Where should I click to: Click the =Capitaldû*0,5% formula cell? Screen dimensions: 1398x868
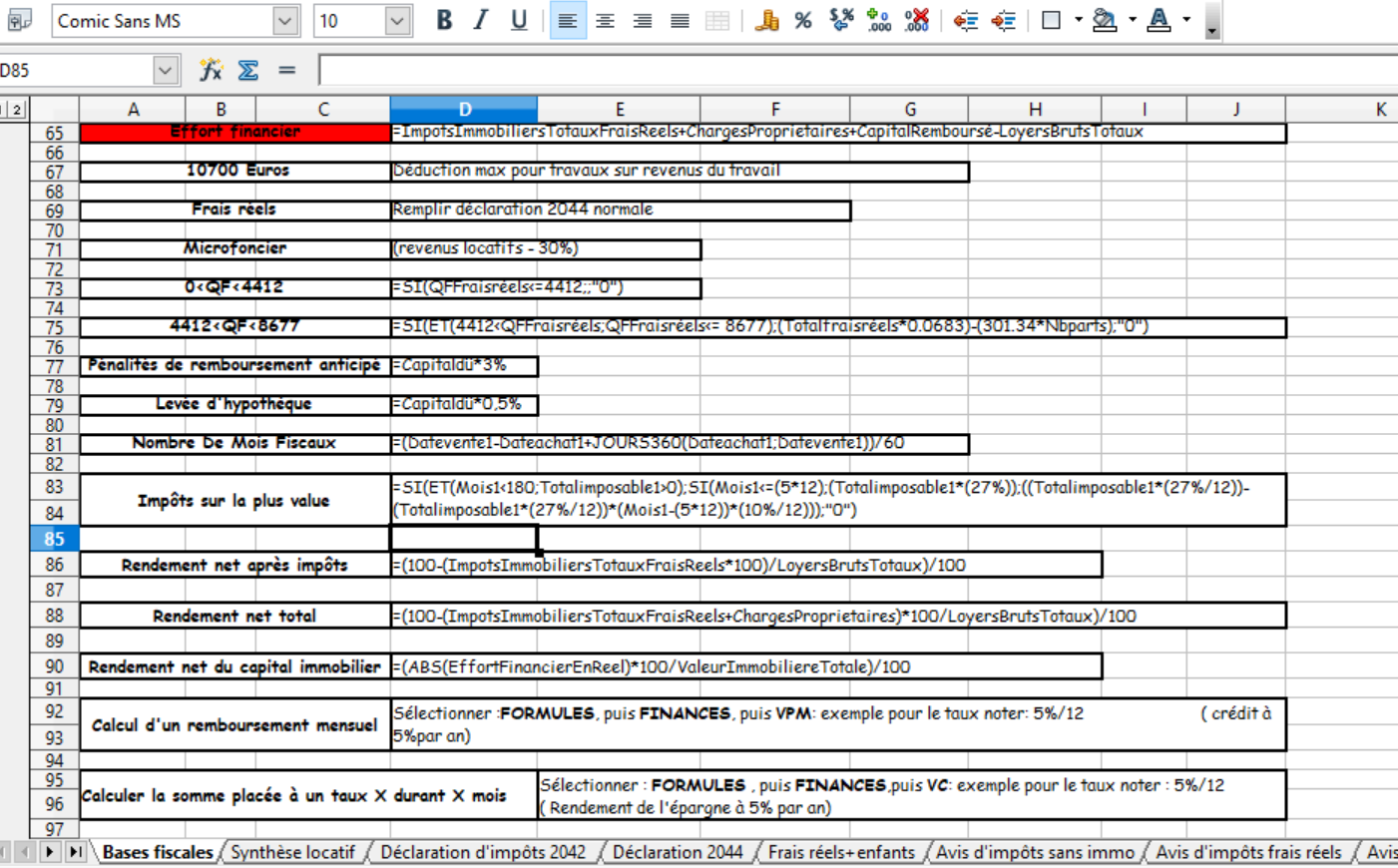click(x=464, y=405)
